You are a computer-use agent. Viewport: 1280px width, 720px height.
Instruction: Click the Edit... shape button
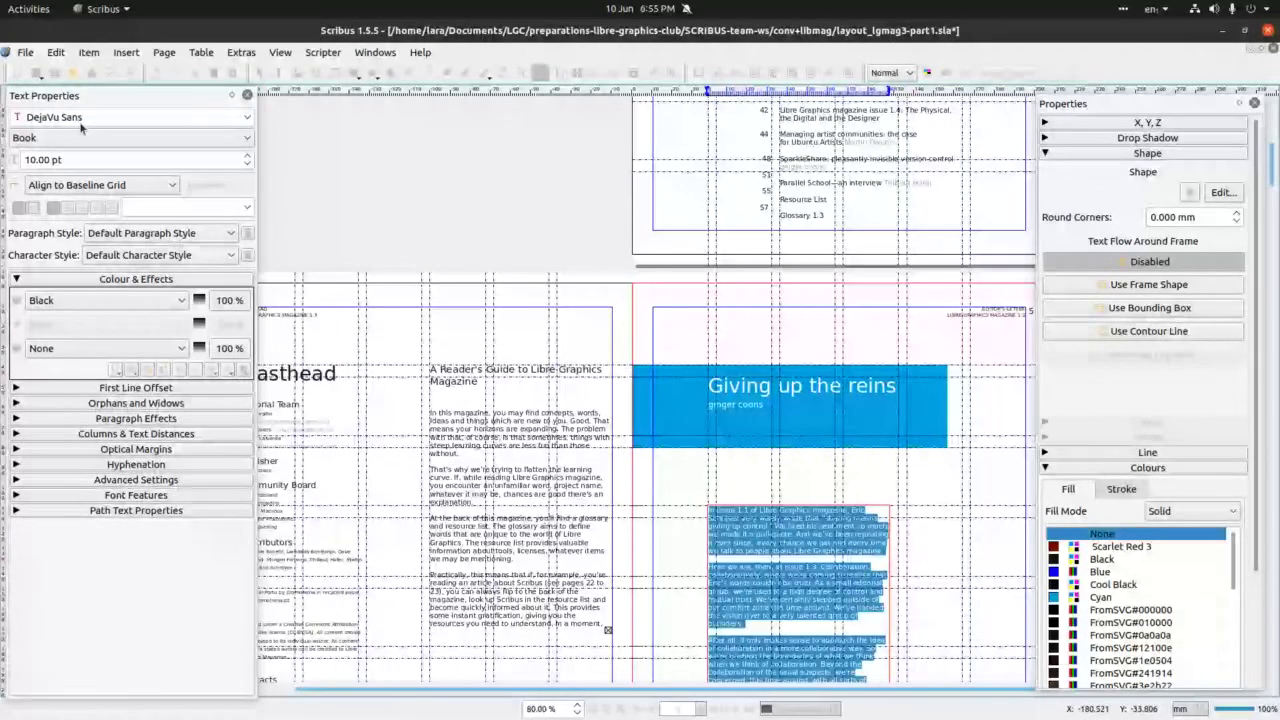pyautogui.click(x=1223, y=192)
